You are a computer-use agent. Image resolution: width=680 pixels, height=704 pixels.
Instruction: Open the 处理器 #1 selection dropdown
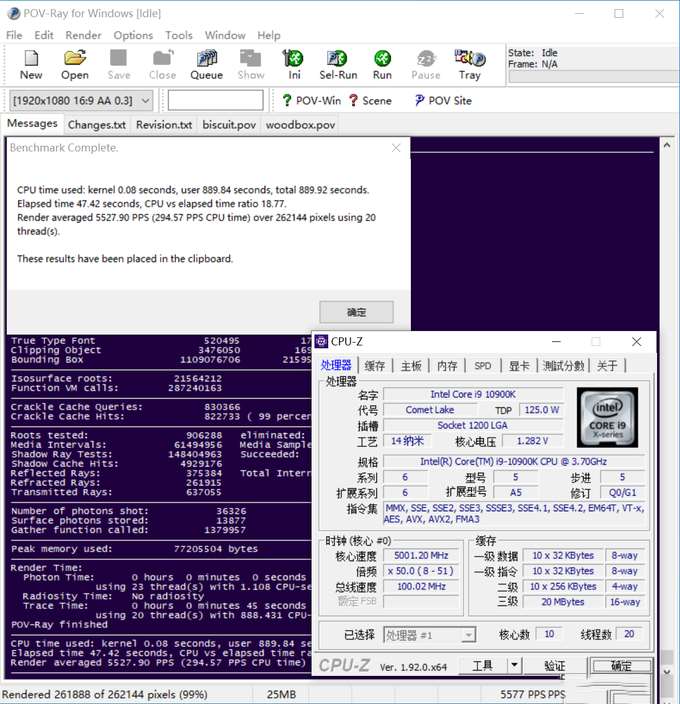point(430,635)
